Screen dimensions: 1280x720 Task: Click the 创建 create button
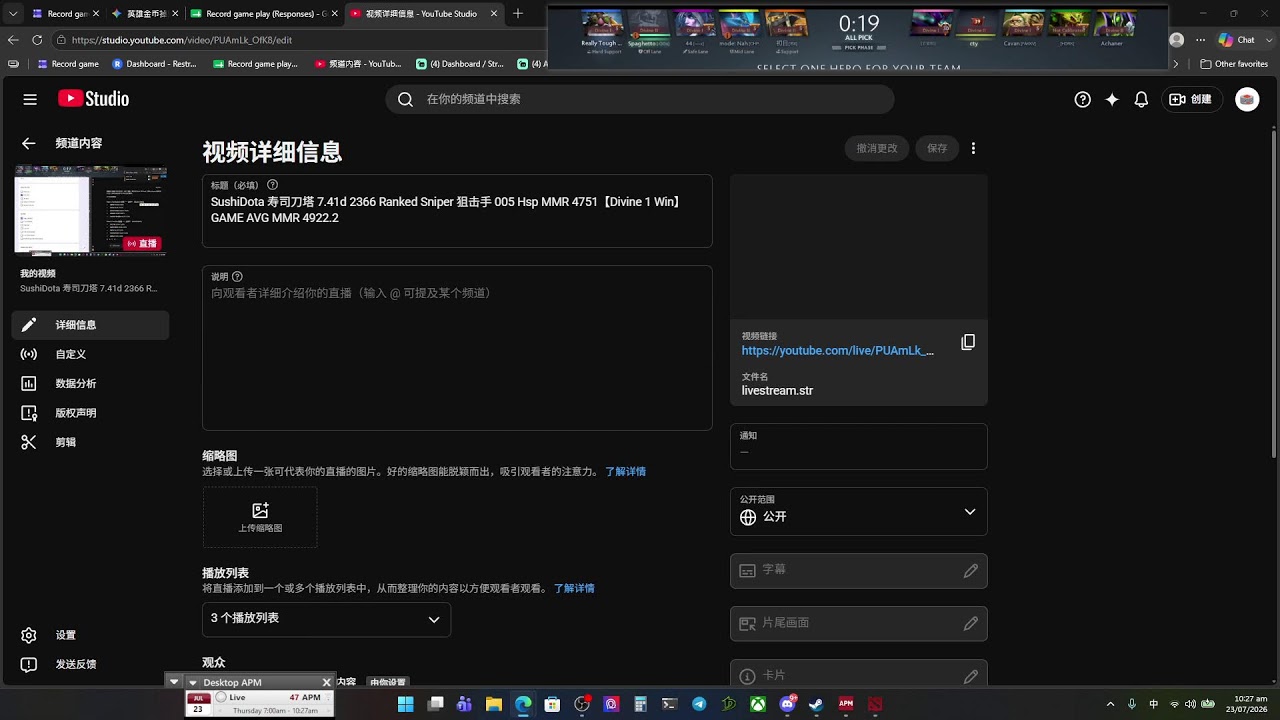1191,99
